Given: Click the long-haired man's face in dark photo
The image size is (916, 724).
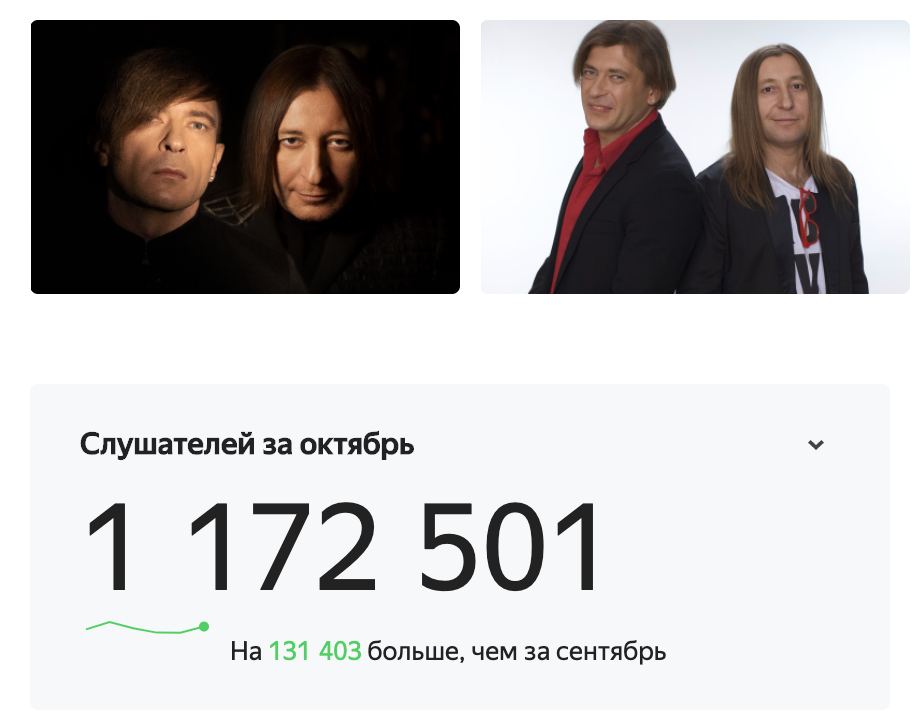Looking at the screenshot, I should tap(314, 158).
